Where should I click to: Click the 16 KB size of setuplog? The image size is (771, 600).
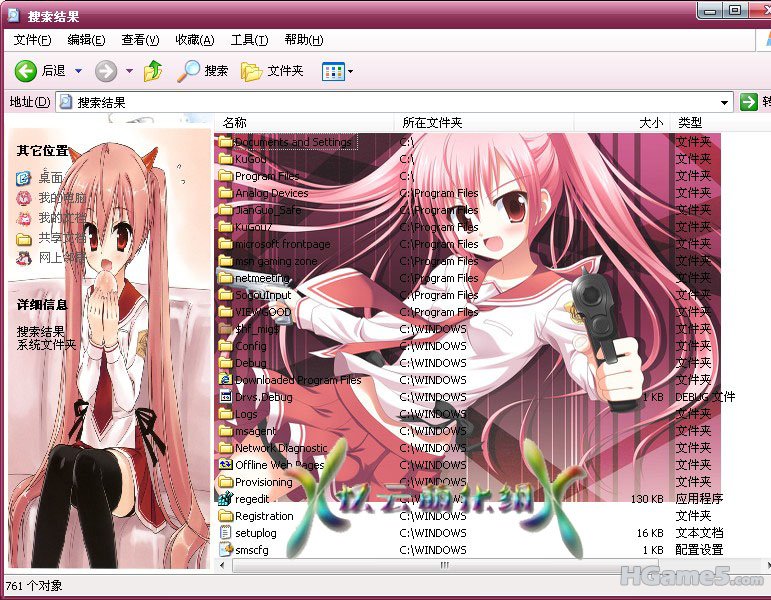[x=650, y=533]
